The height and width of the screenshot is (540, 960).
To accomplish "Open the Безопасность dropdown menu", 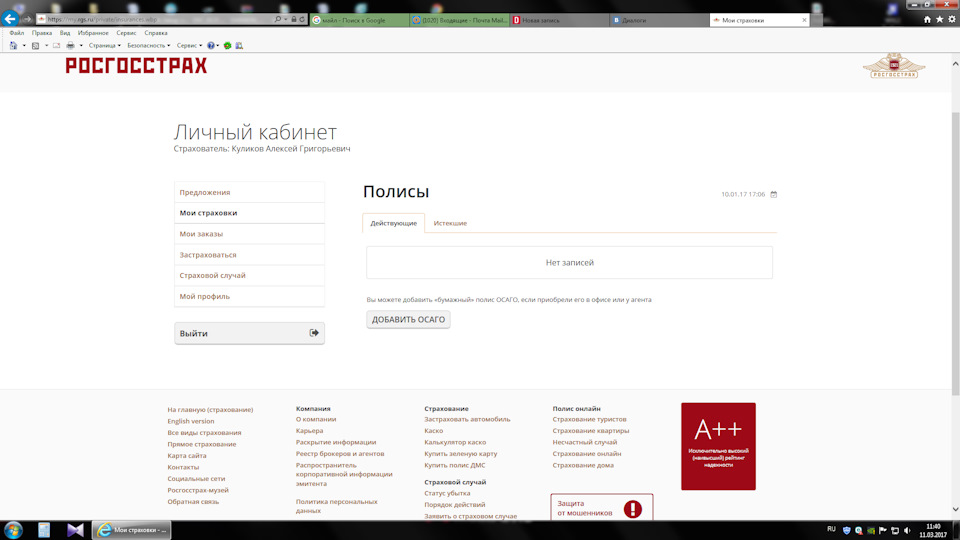I will coord(149,45).
